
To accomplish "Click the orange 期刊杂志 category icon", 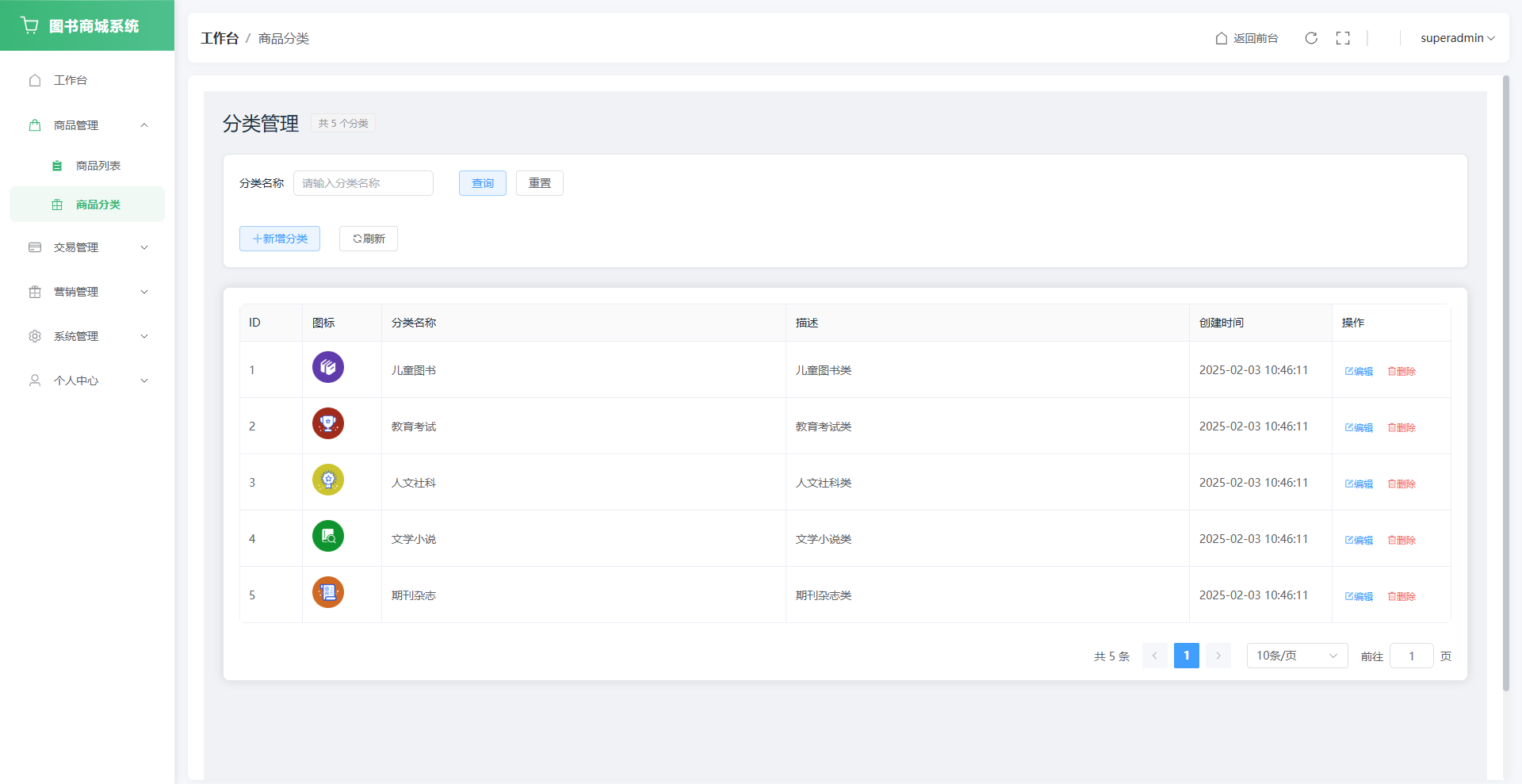I will click(327, 592).
